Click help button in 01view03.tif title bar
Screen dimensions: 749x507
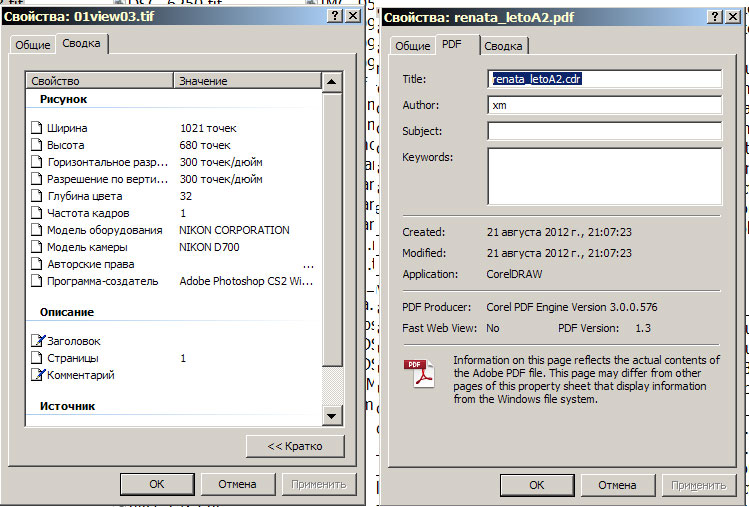tap(335, 16)
